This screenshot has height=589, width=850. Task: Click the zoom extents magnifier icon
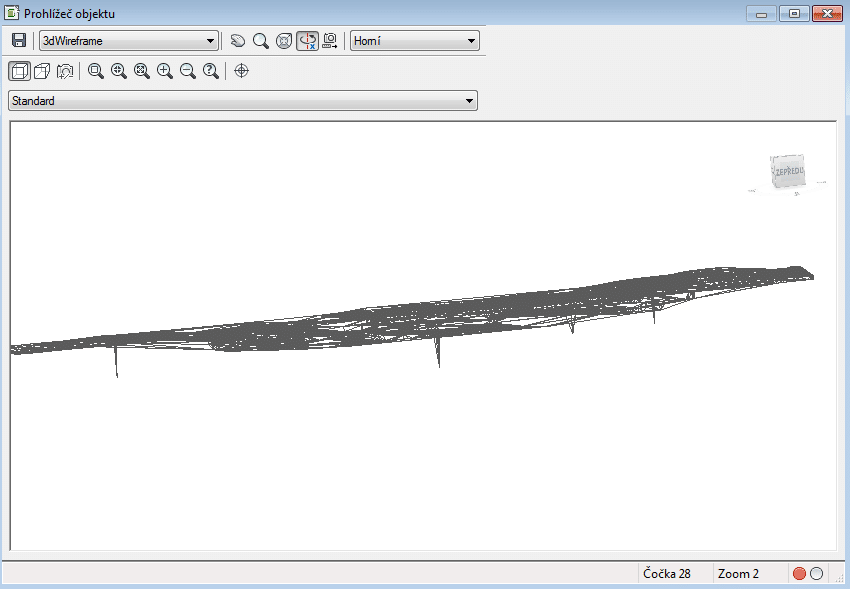click(x=142, y=71)
